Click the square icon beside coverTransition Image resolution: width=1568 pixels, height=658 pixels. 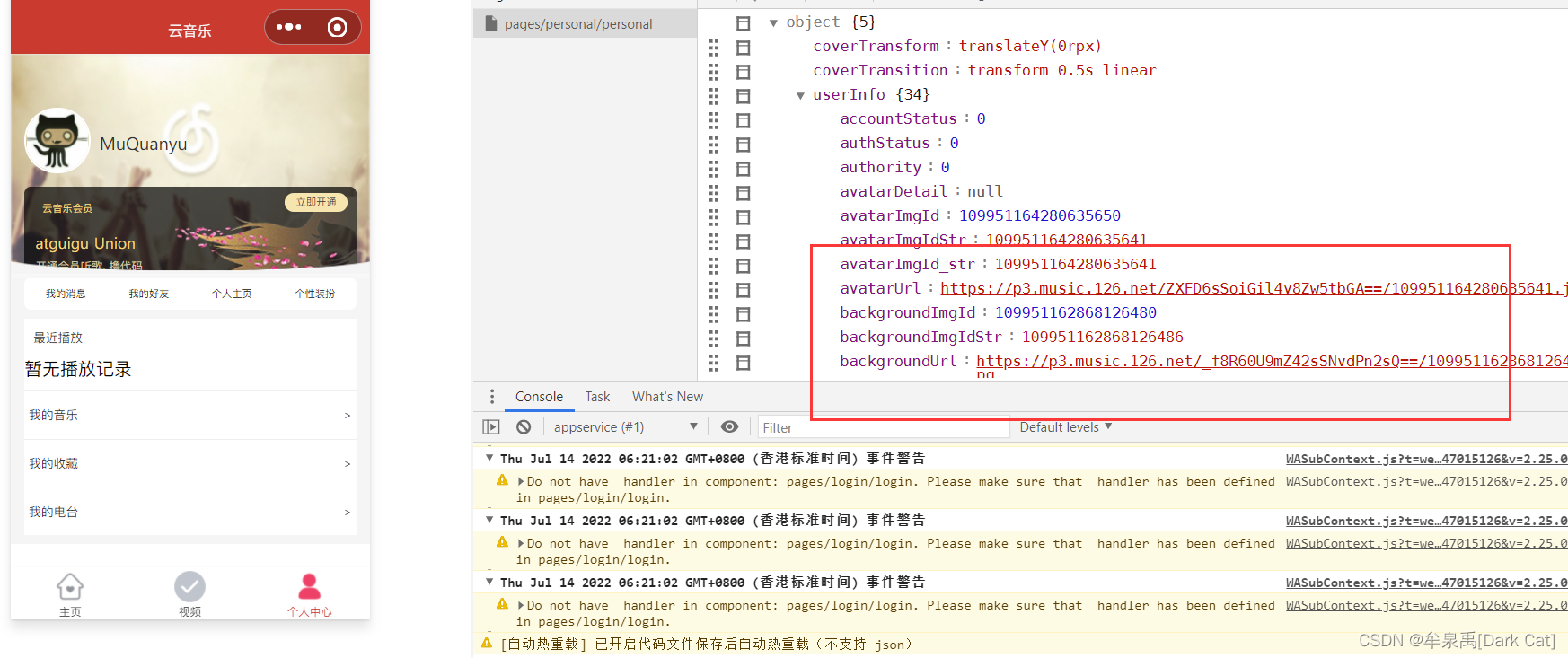click(743, 72)
